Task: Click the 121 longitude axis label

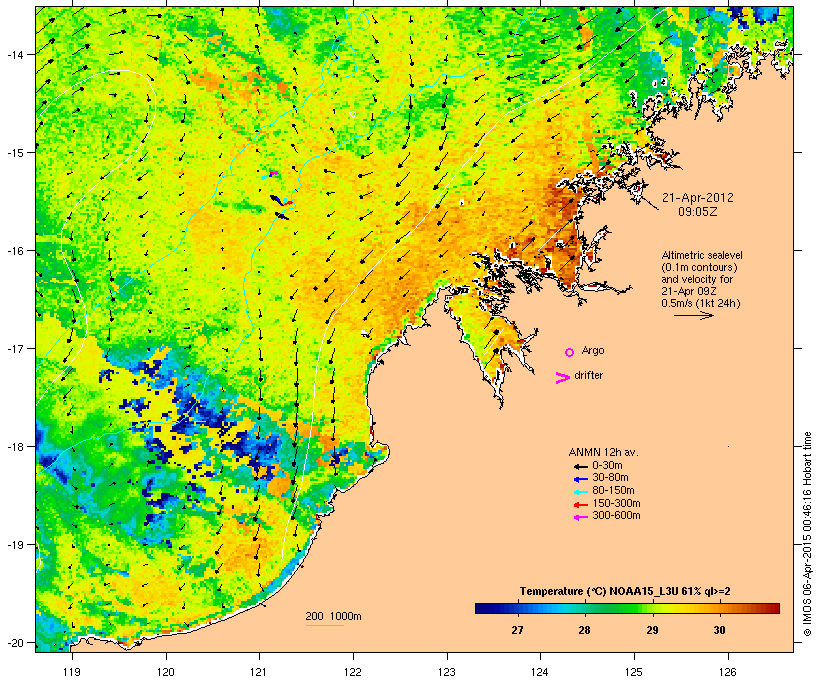Action: click(x=259, y=672)
